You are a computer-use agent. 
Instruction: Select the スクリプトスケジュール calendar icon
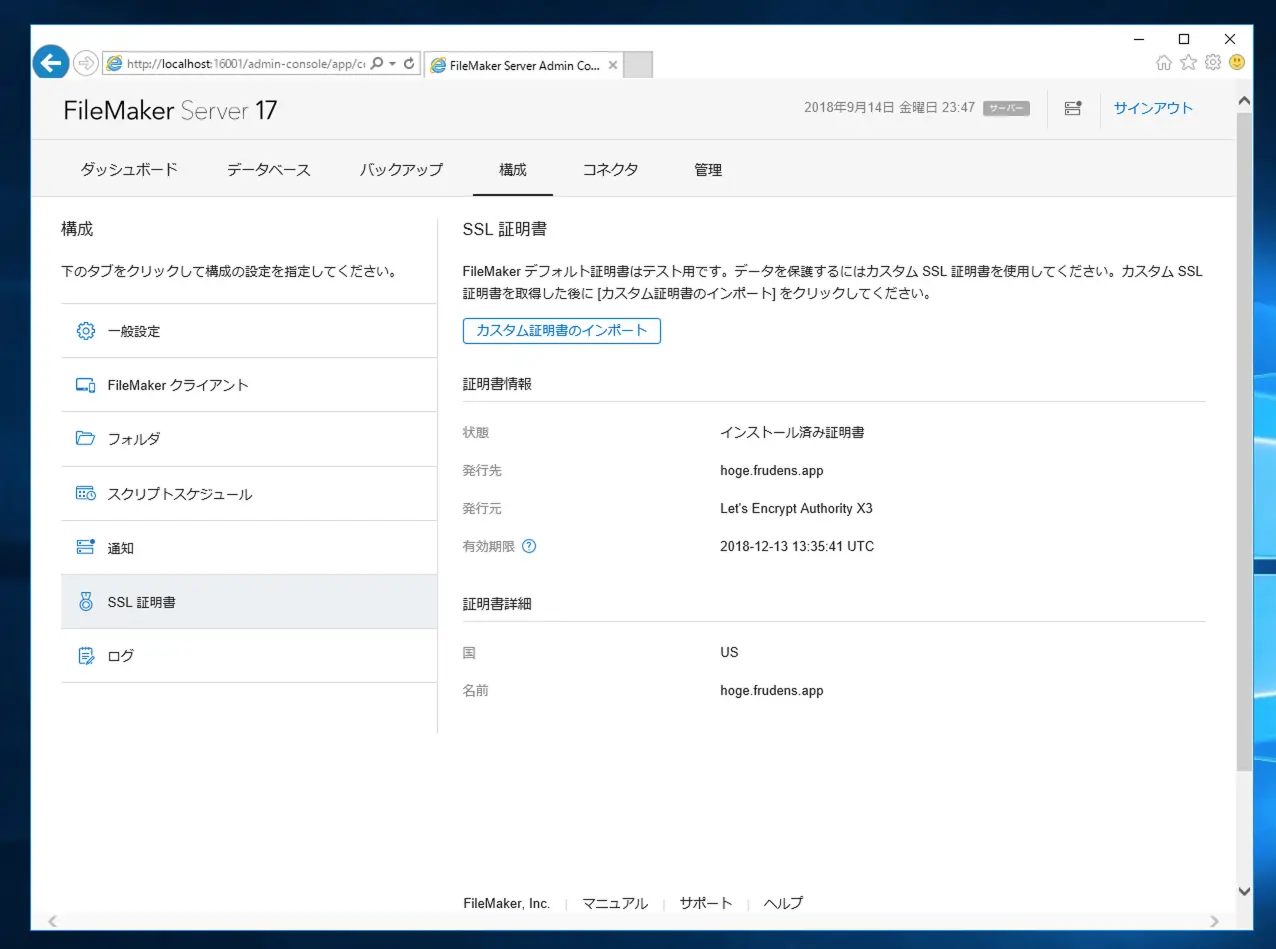(x=85, y=493)
